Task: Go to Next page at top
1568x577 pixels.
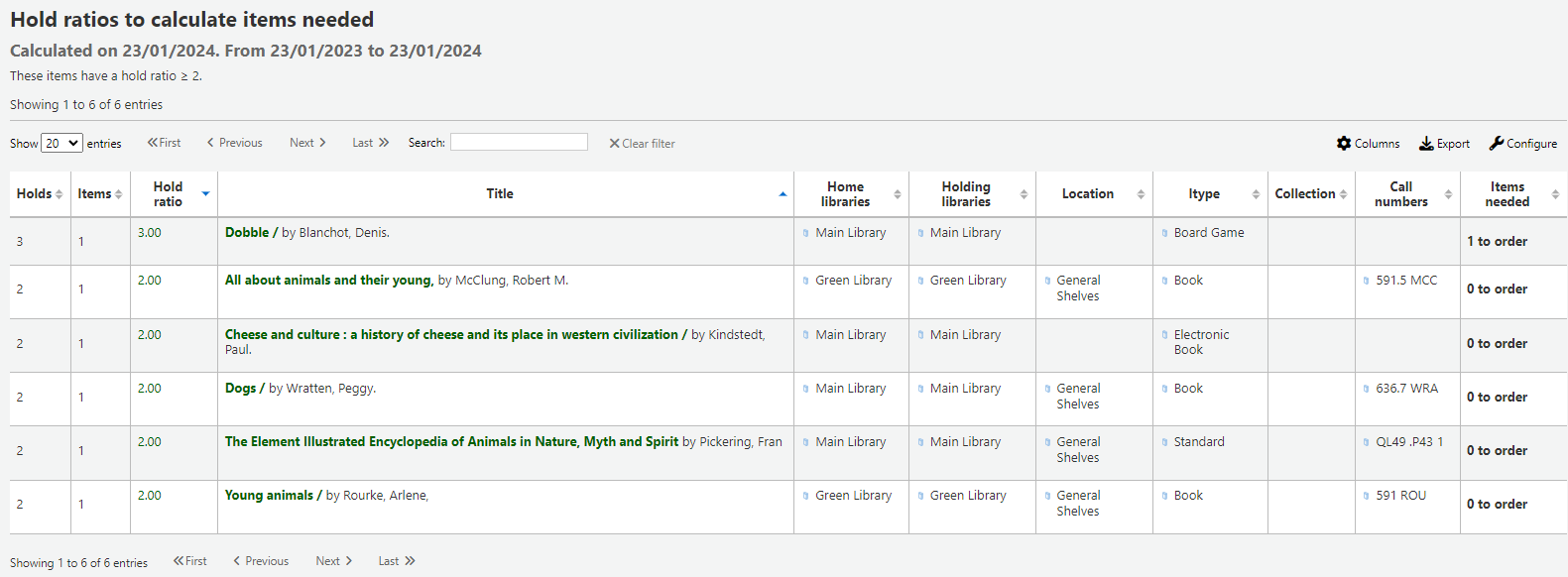Action: (307, 143)
